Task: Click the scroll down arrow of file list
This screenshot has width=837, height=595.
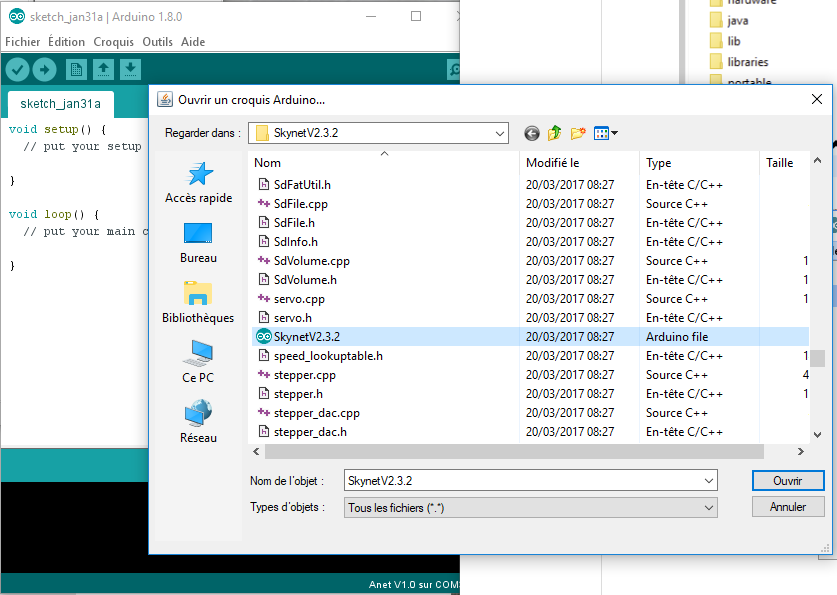Action: pos(817,435)
